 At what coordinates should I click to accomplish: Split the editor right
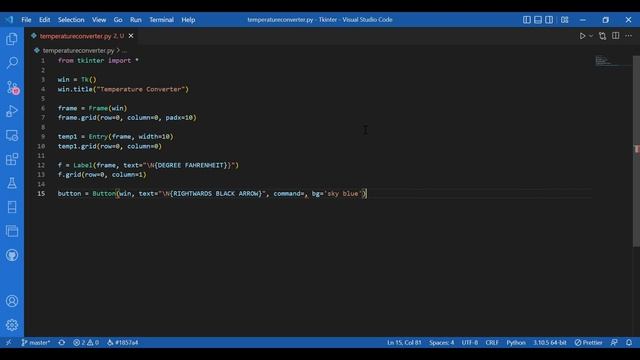pos(616,36)
